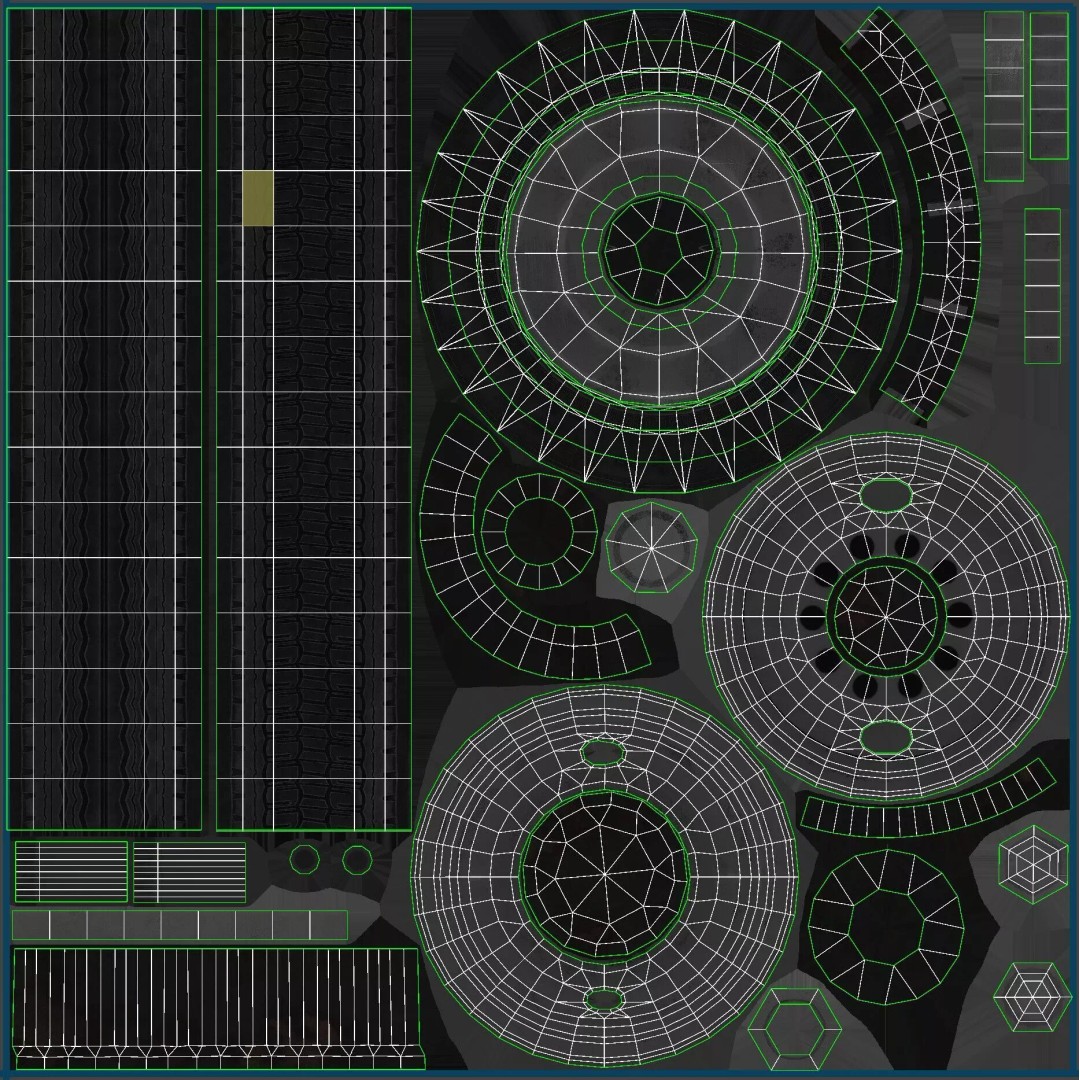
Task: Select the dark twelve-sided ring island
Action: 886,926
